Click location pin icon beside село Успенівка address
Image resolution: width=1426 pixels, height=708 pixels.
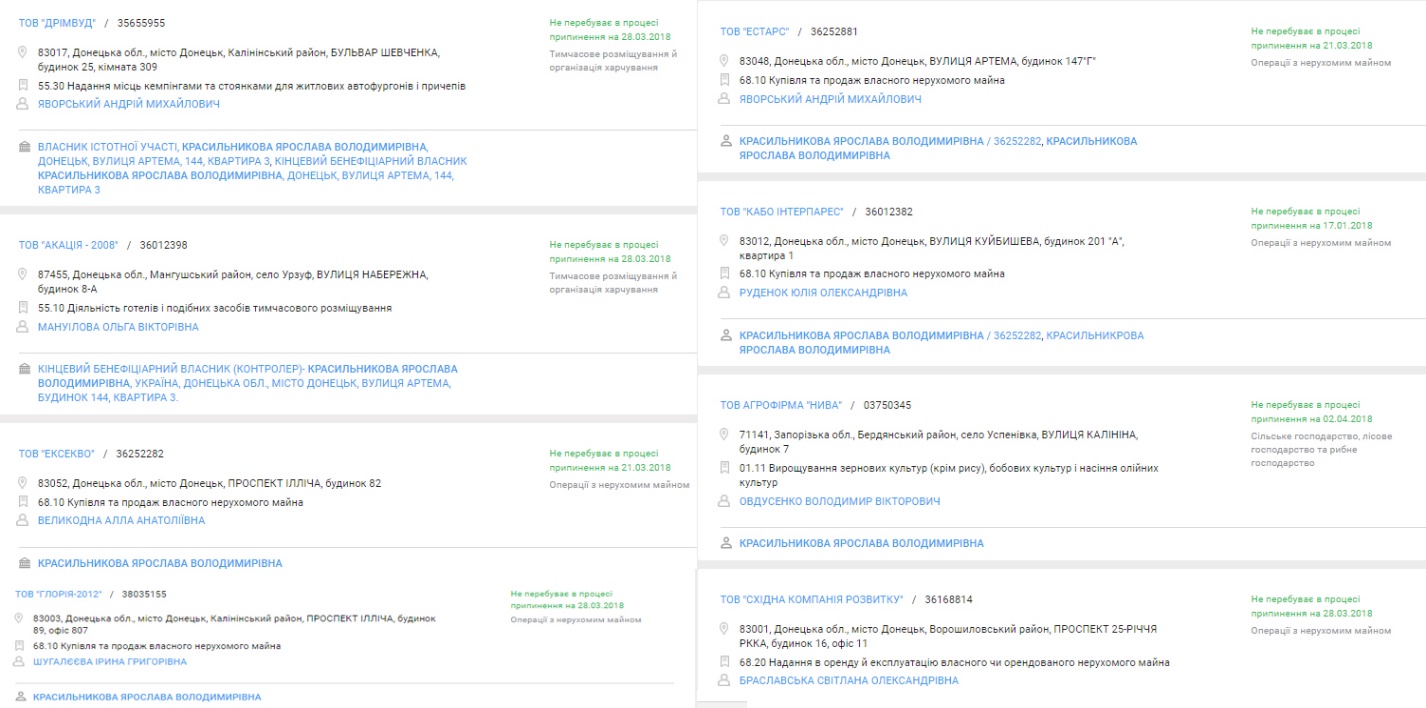tap(725, 435)
